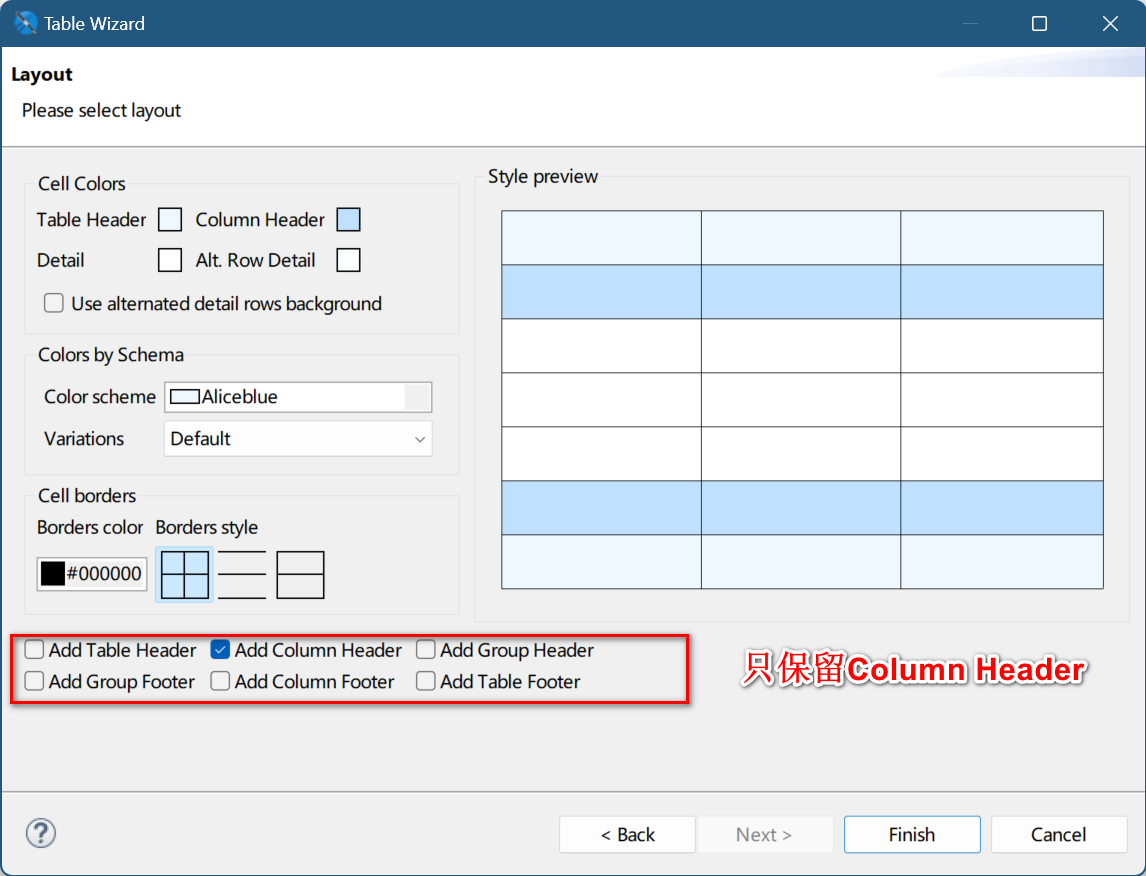The width and height of the screenshot is (1146, 876).
Task: Uncheck Add Column Header
Action: (220, 650)
